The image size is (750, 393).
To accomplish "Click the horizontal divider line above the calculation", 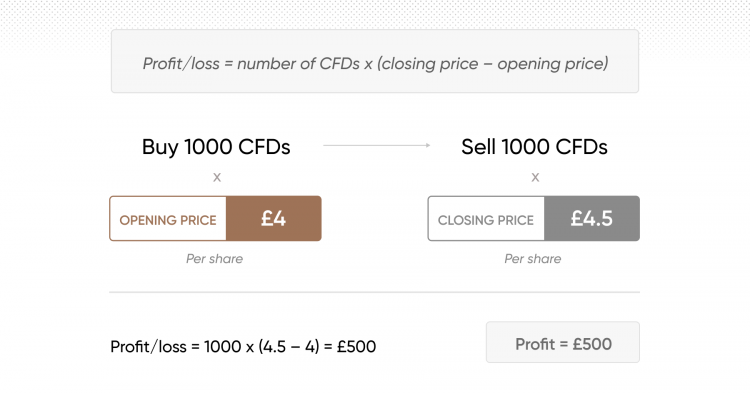I will (374, 292).
